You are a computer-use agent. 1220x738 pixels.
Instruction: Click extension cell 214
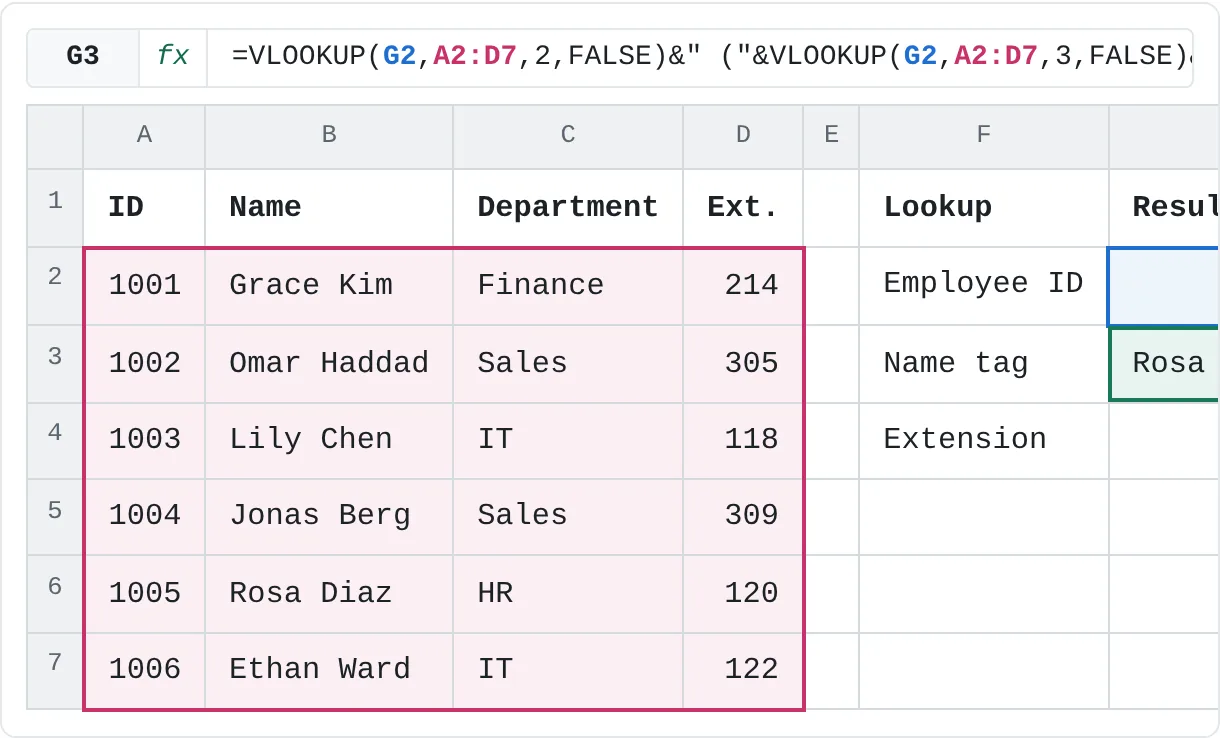[743, 286]
